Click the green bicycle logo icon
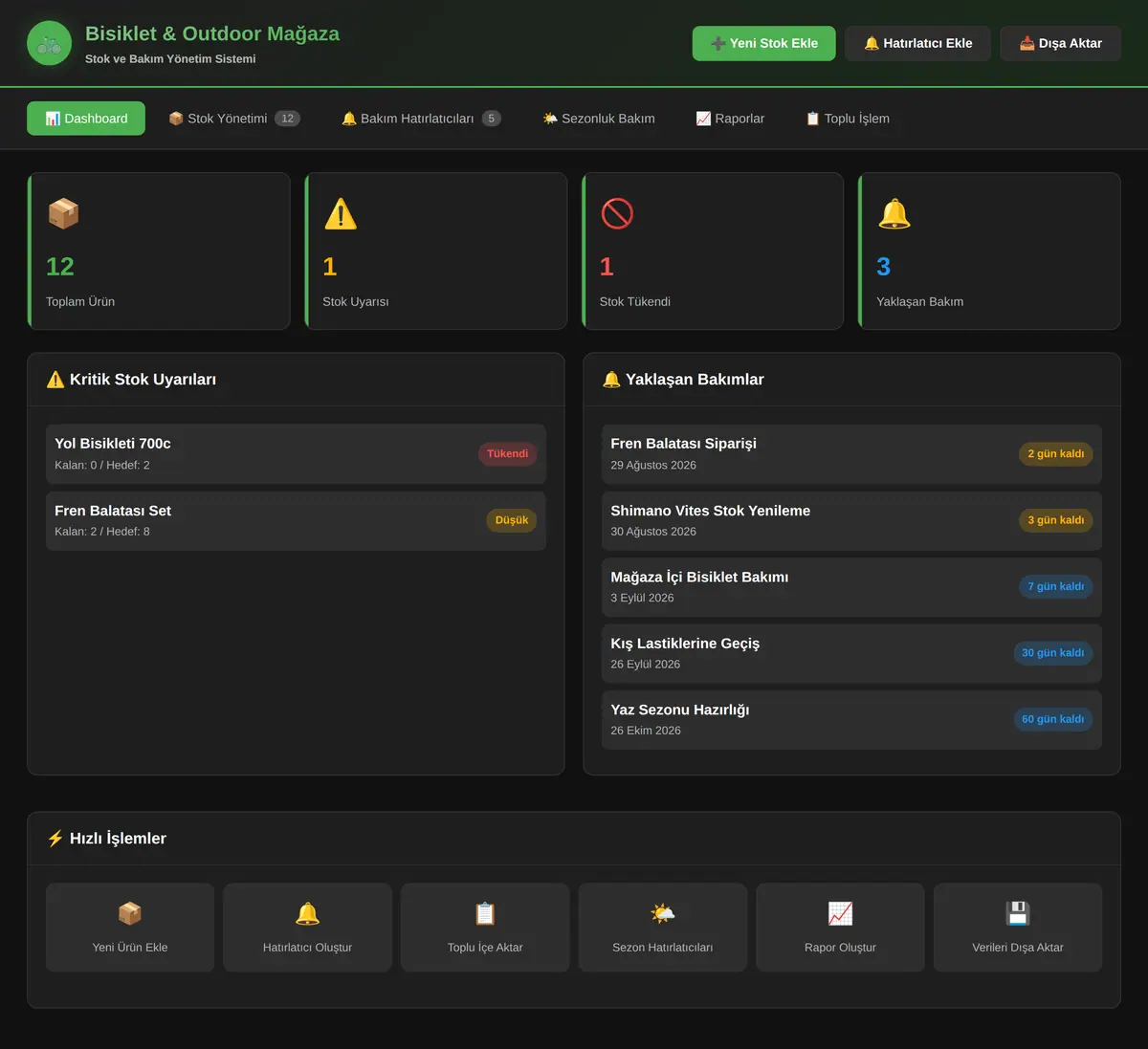 click(x=49, y=43)
